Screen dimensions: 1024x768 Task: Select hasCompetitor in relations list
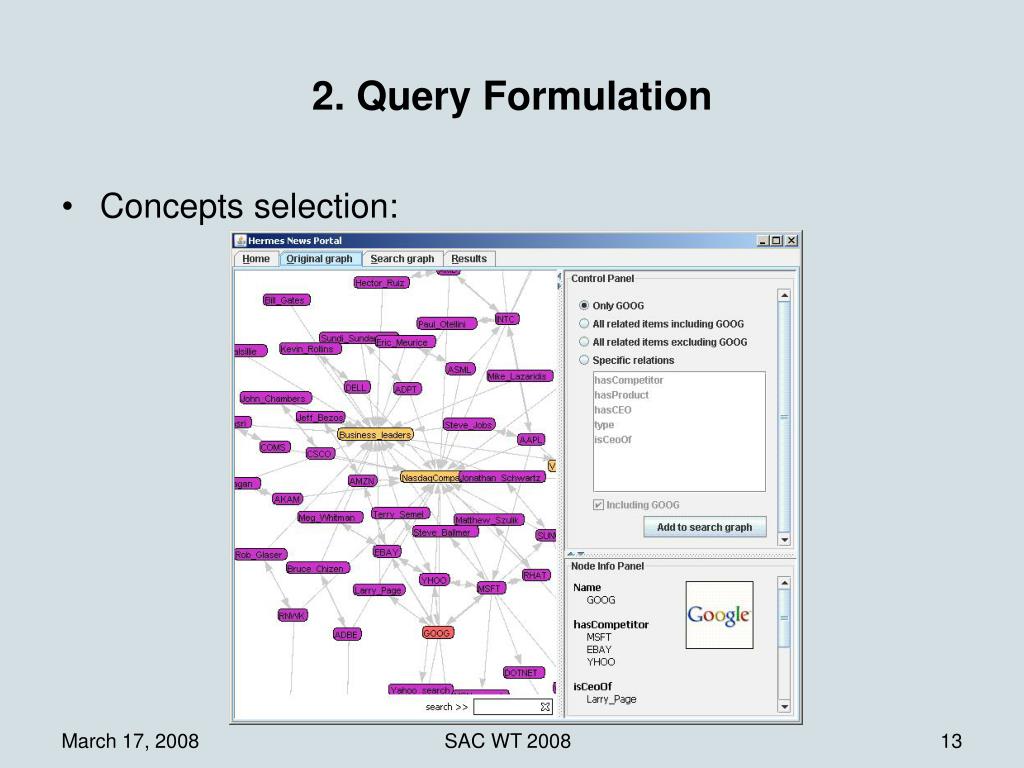(x=629, y=380)
